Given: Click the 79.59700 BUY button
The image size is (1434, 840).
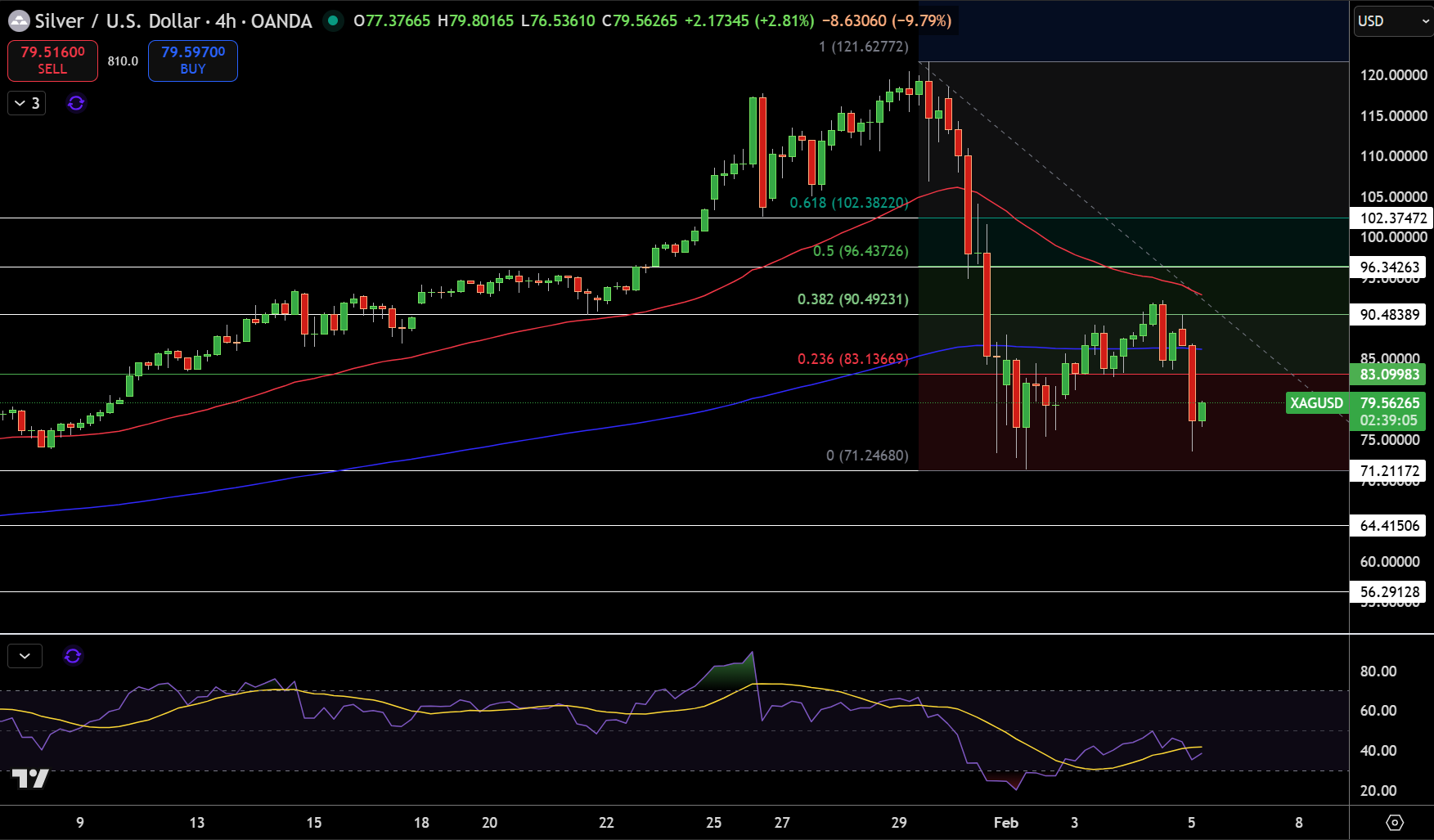Looking at the screenshot, I should (193, 61).
